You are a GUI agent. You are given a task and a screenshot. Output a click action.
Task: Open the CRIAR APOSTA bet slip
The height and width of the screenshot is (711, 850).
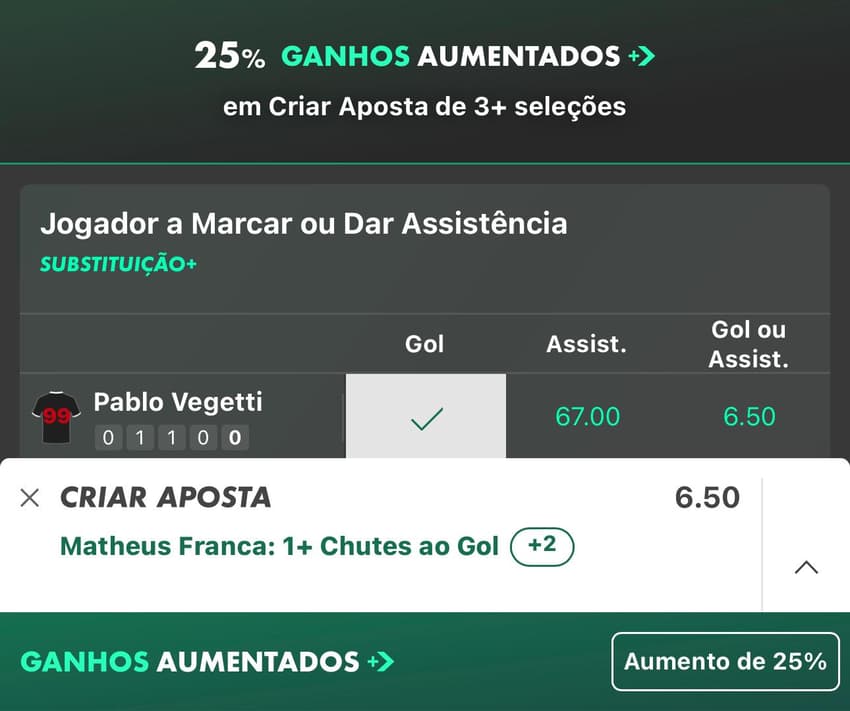point(166,497)
